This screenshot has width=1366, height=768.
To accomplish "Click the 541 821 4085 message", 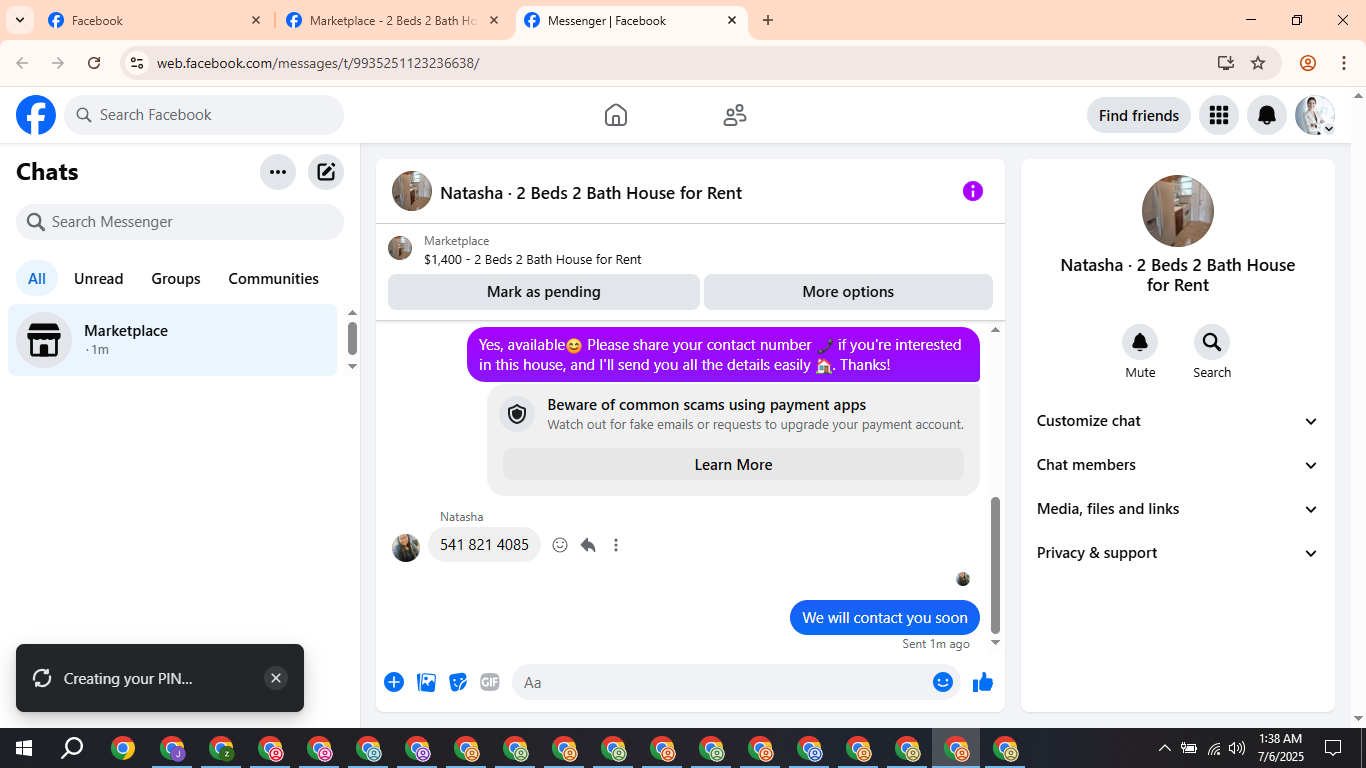I will coord(485,545).
